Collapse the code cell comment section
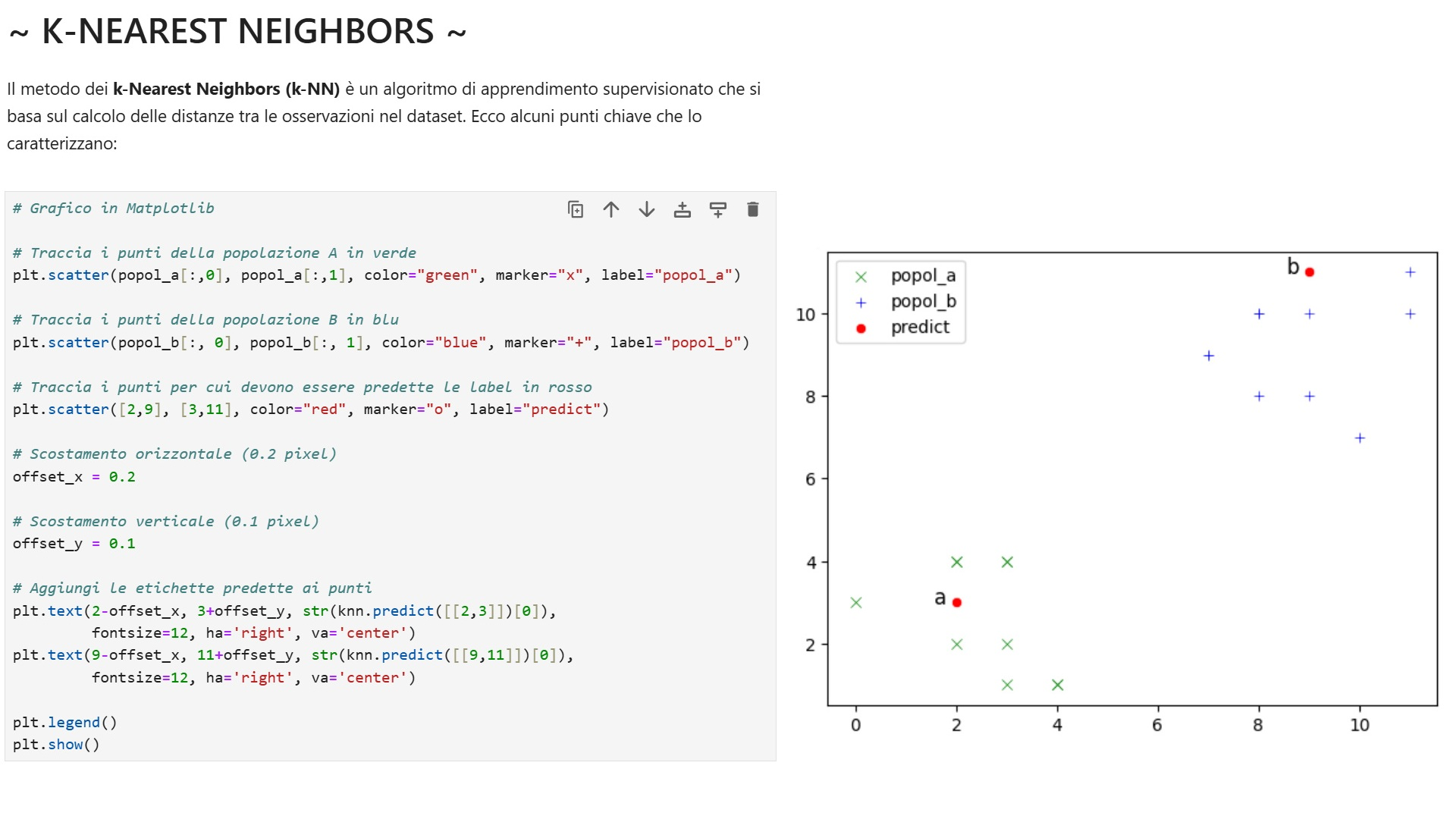 click(x=114, y=208)
